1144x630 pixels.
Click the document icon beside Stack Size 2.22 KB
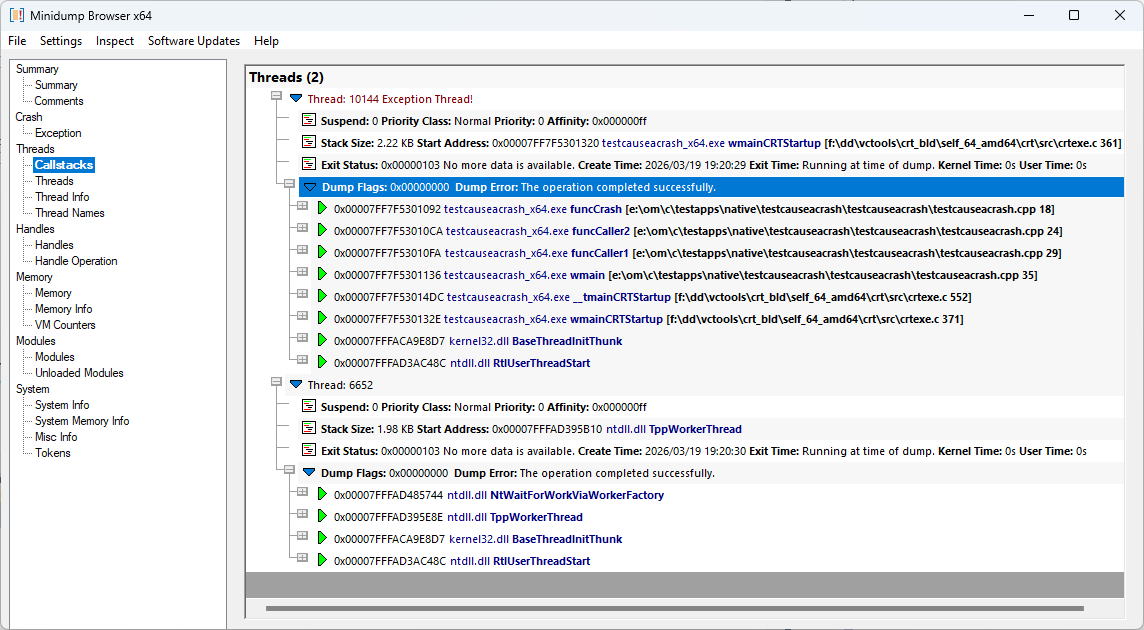pos(309,143)
